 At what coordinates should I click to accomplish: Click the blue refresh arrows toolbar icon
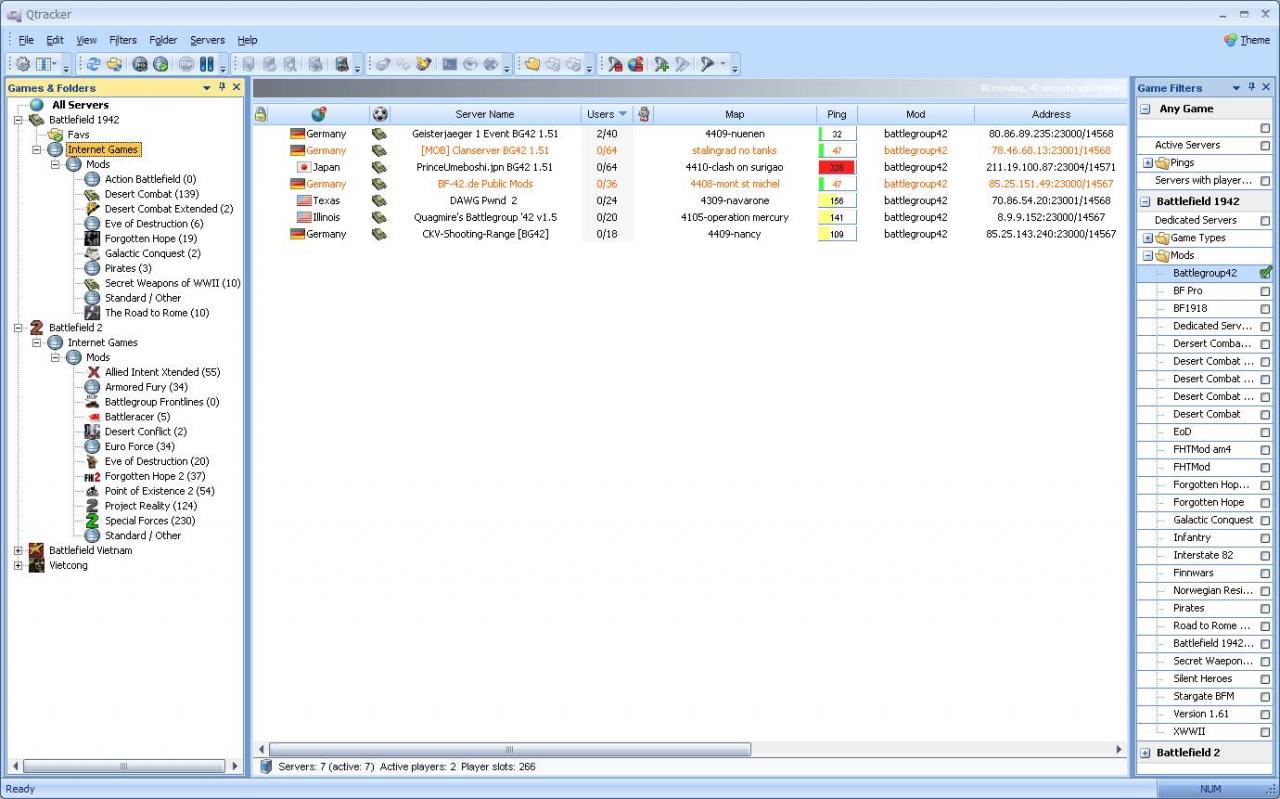pyautogui.click(x=93, y=64)
